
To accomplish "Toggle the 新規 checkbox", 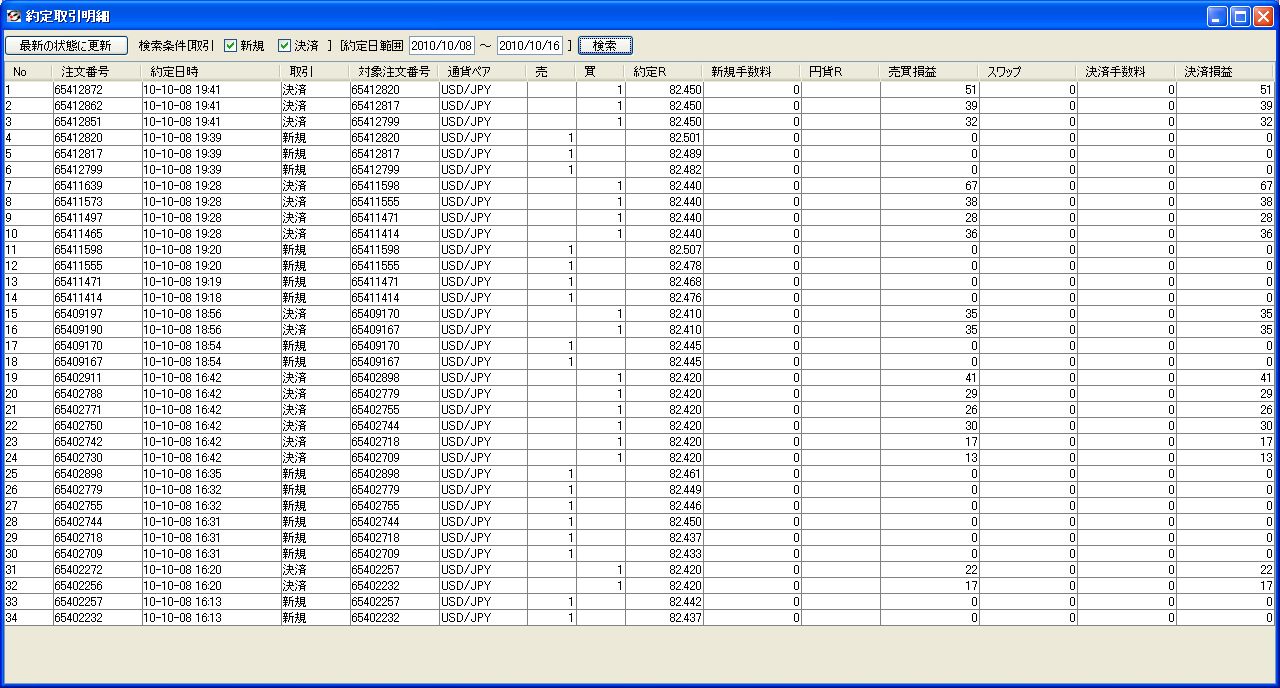I will coord(230,45).
